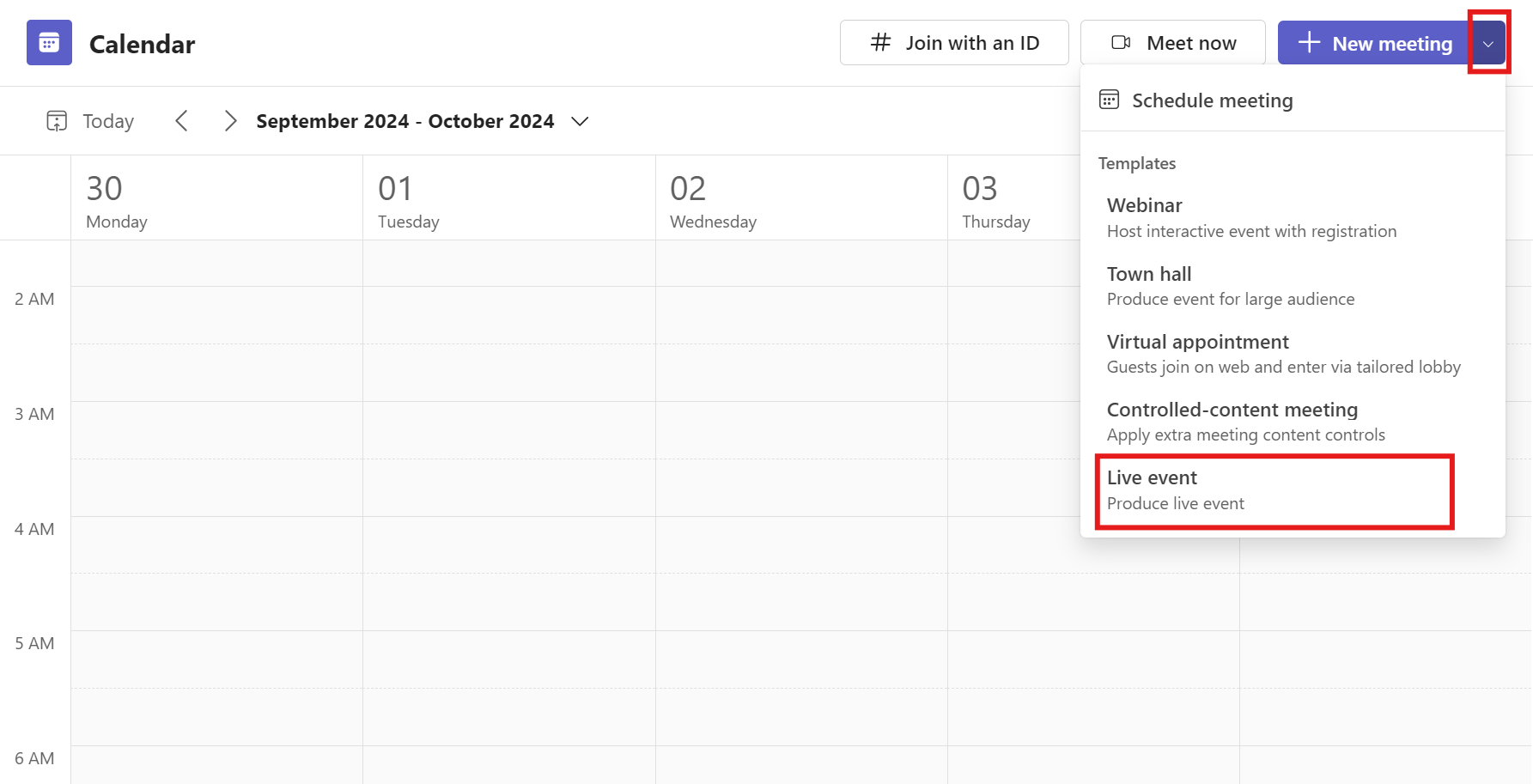Open the month range label September 2024 - October 2024
Image resolution: width=1533 pixels, height=784 pixels.
[405, 121]
